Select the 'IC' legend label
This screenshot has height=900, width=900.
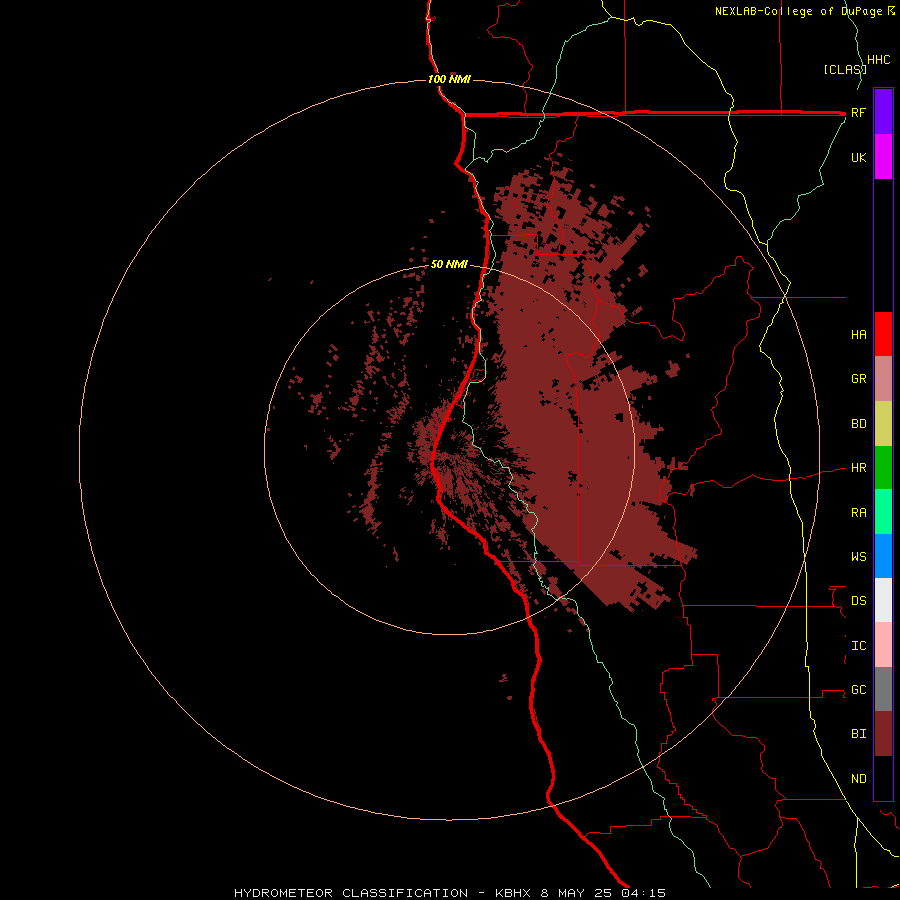point(858,646)
